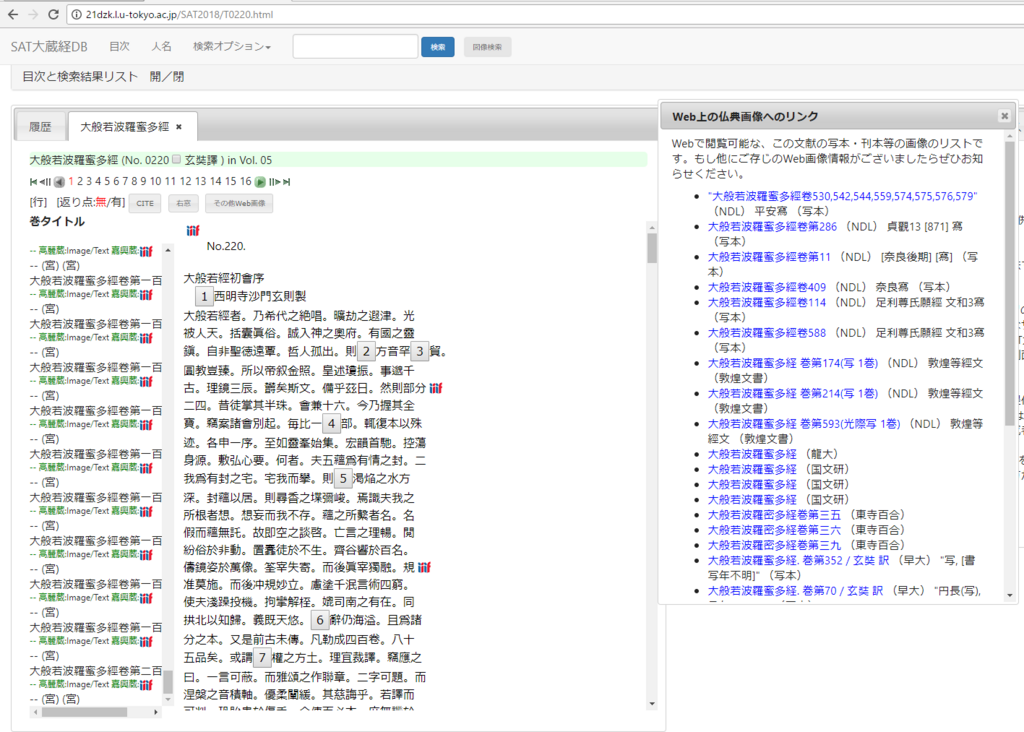Click the blue 検索 button
Viewport: 1024px width, 732px height.
click(x=438, y=47)
